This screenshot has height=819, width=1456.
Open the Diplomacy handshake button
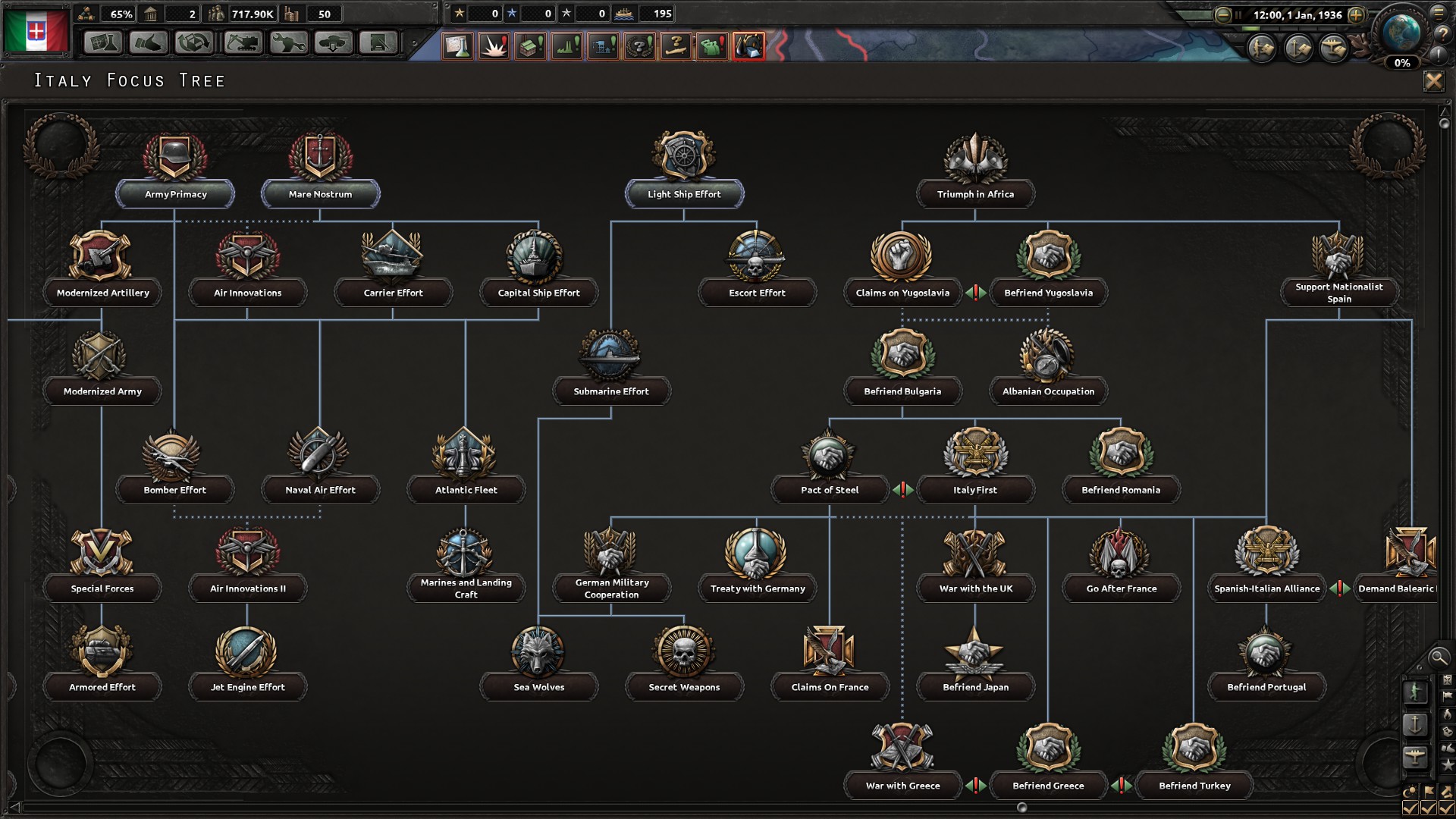click(x=149, y=43)
